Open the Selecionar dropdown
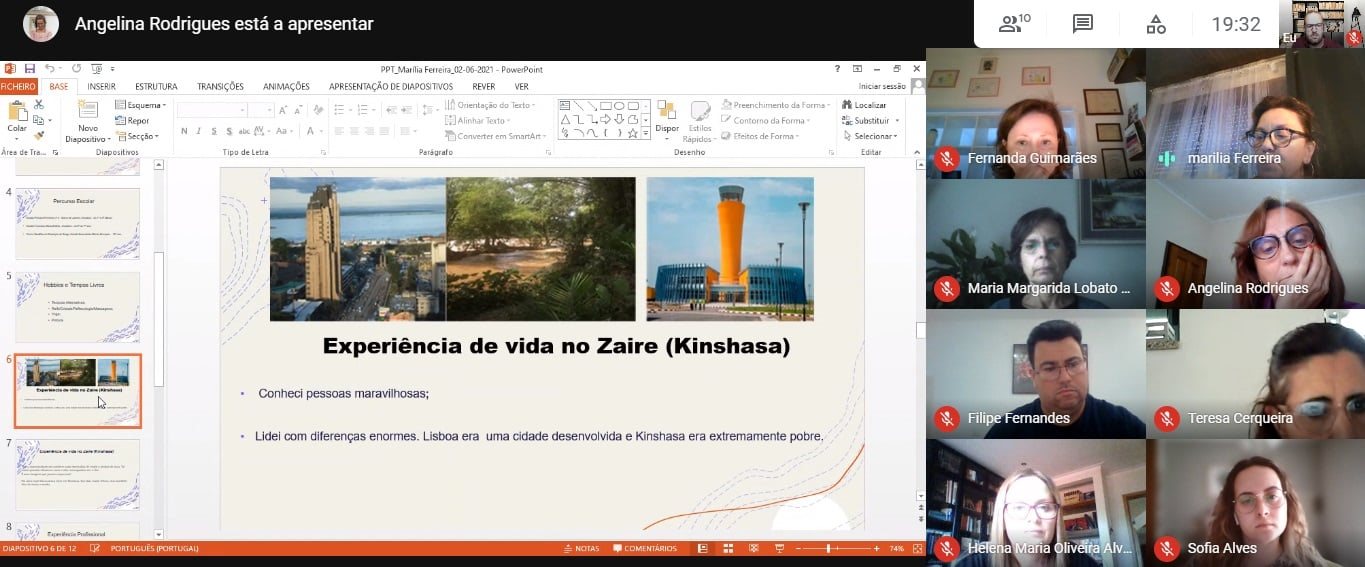The height and width of the screenshot is (567, 1365). coord(870,136)
